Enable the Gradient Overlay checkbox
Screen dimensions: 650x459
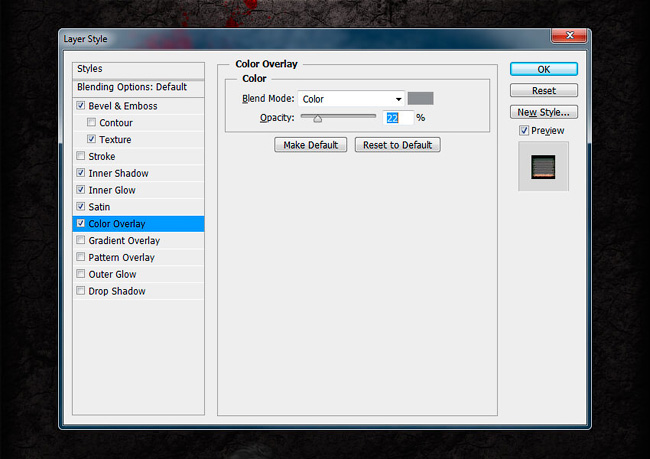coord(81,240)
